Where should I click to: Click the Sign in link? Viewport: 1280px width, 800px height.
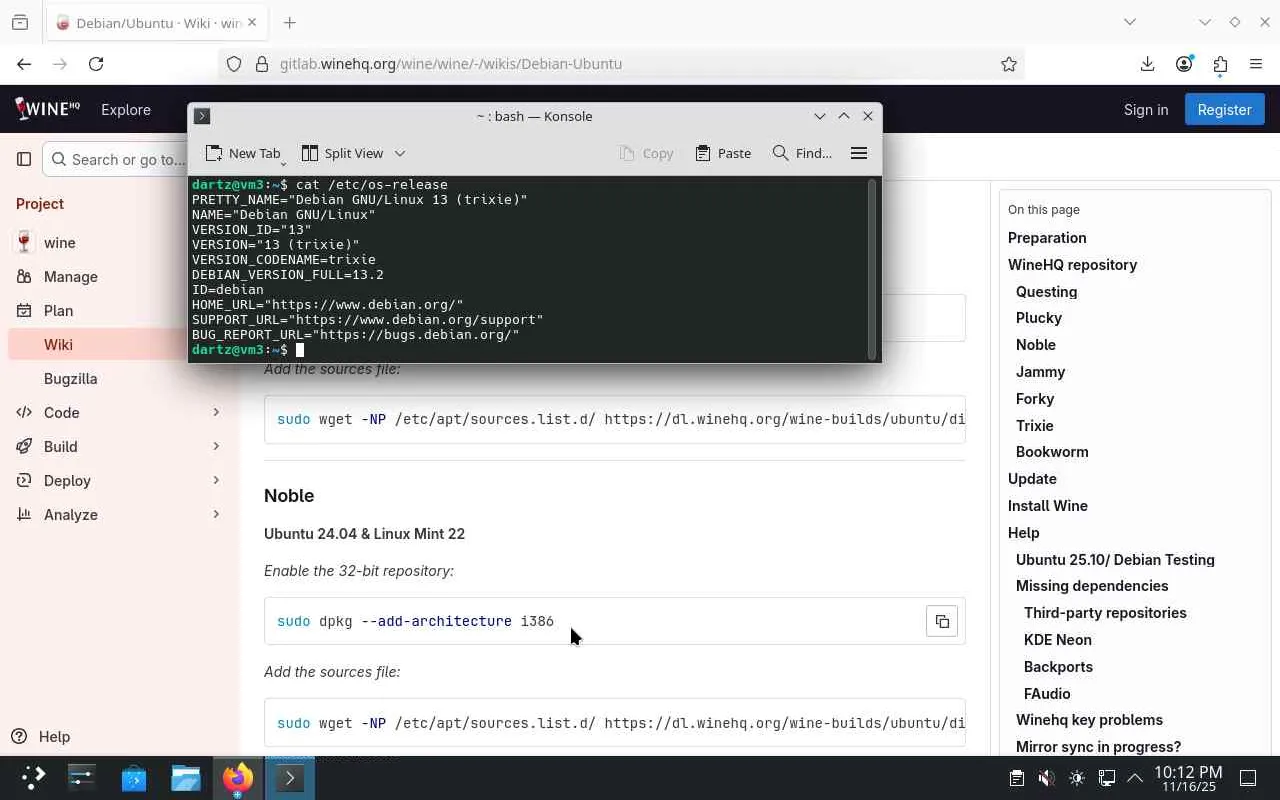coord(1146,110)
